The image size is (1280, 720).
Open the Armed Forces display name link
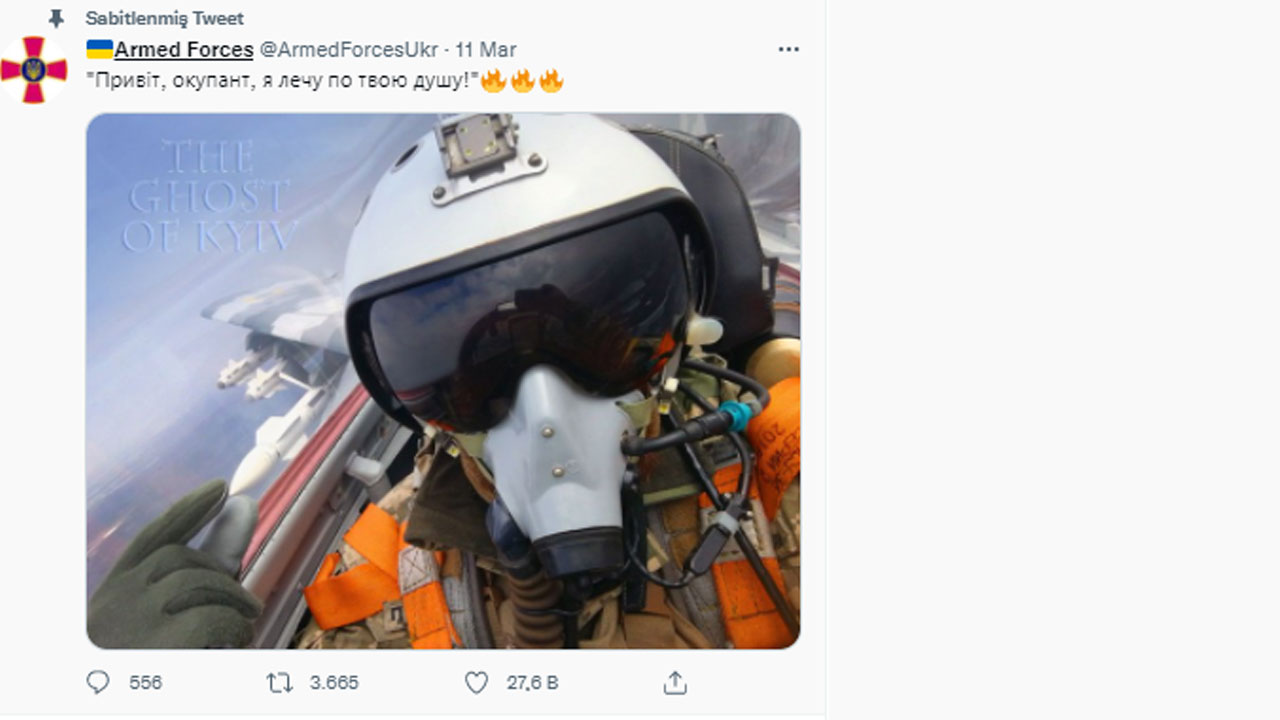pos(183,49)
